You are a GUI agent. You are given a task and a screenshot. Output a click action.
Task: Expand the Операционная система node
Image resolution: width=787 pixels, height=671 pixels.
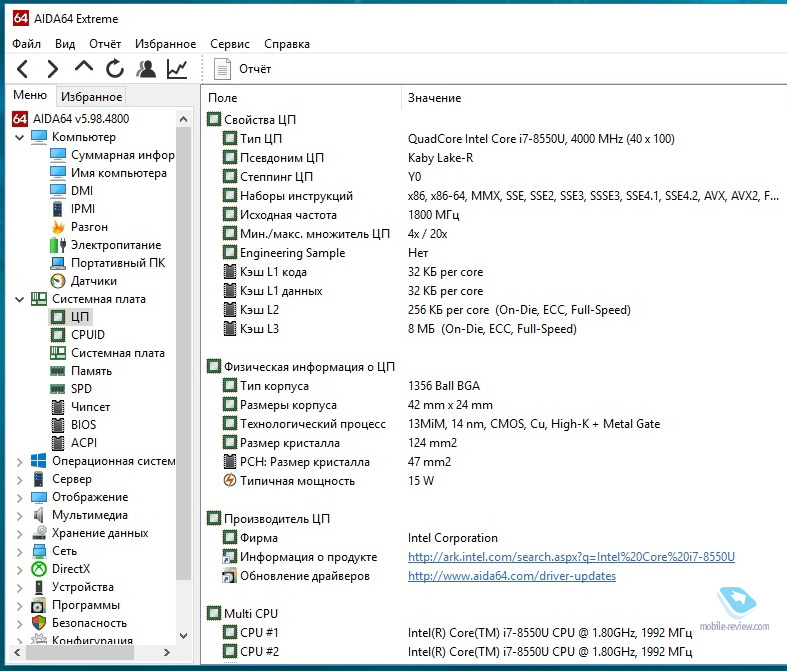(20, 461)
